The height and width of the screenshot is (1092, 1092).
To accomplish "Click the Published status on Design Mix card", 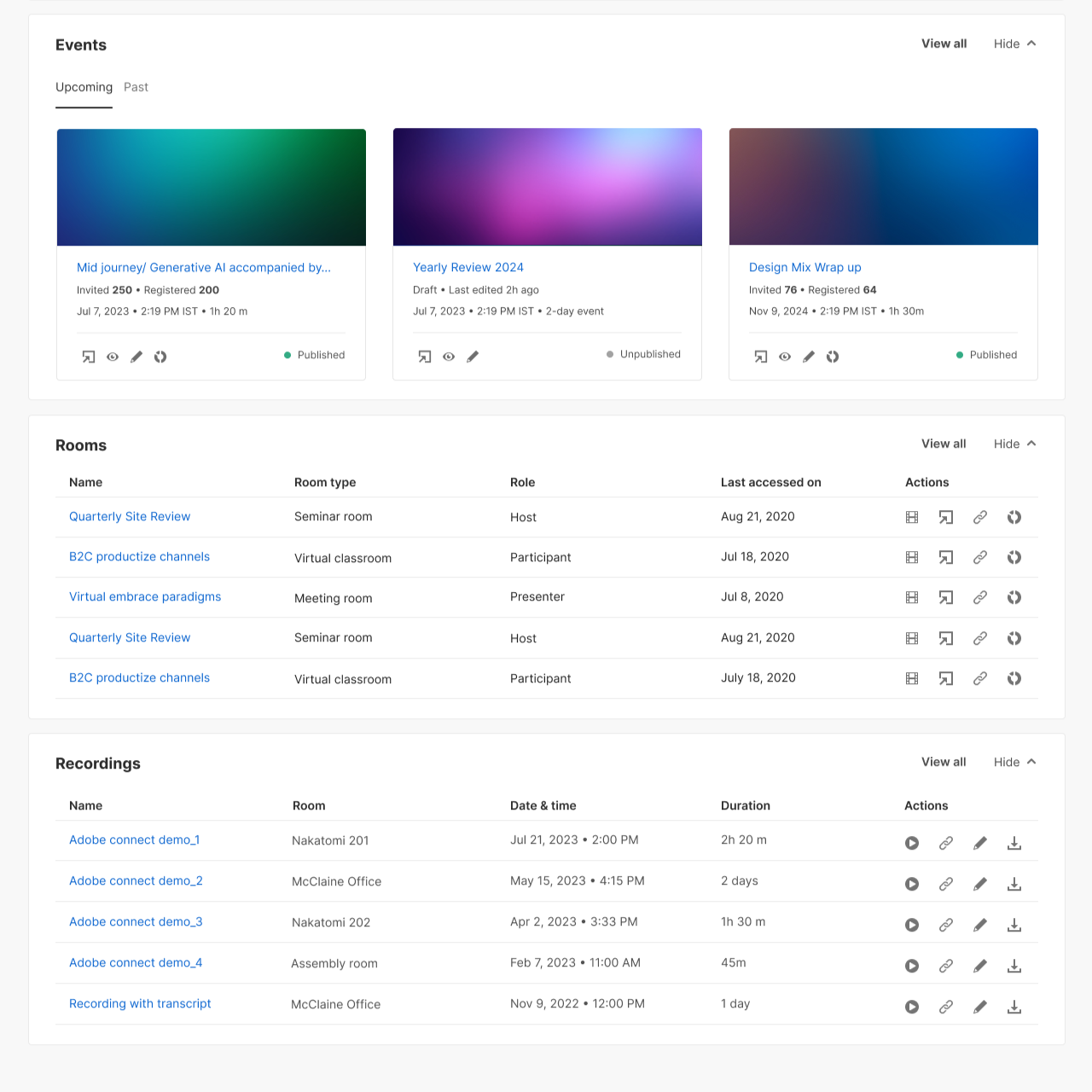I will (986, 355).
